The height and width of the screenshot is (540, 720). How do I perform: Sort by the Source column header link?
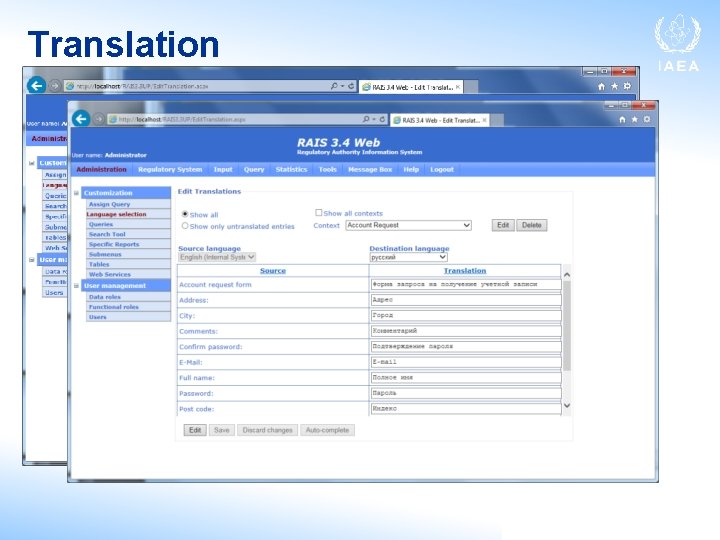pos(273,271)
